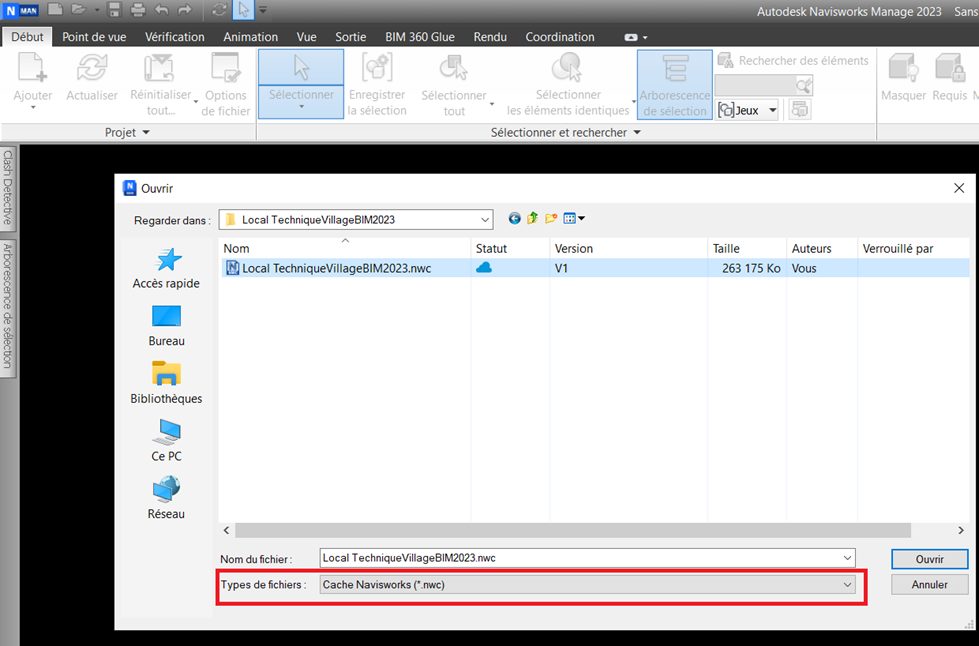Click the Select cursor icon in quick access toolbar
This screenshot has width=979, height=646.
coord(244,9)
